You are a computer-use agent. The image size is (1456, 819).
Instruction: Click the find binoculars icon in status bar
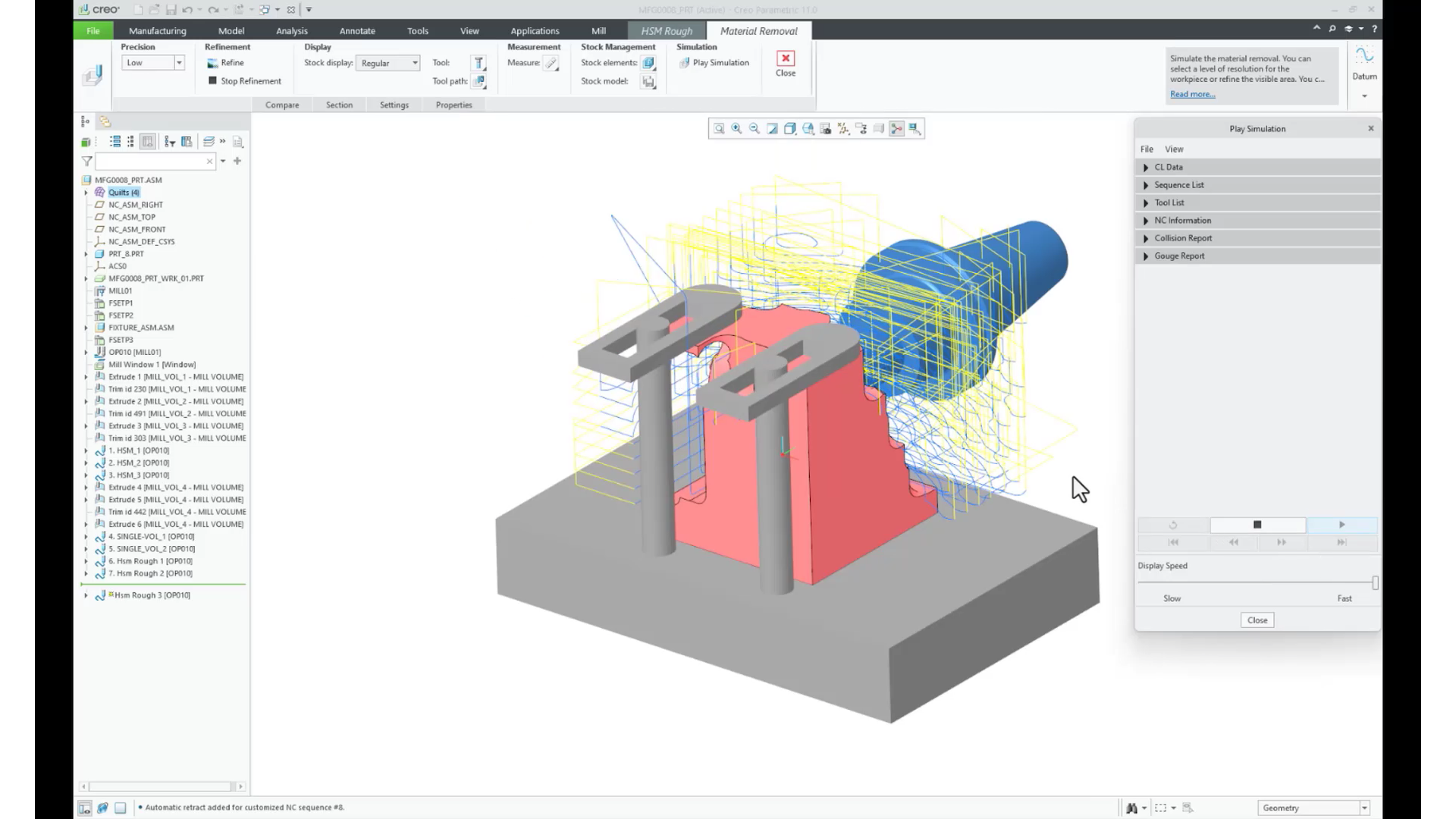coord(1131,808)
